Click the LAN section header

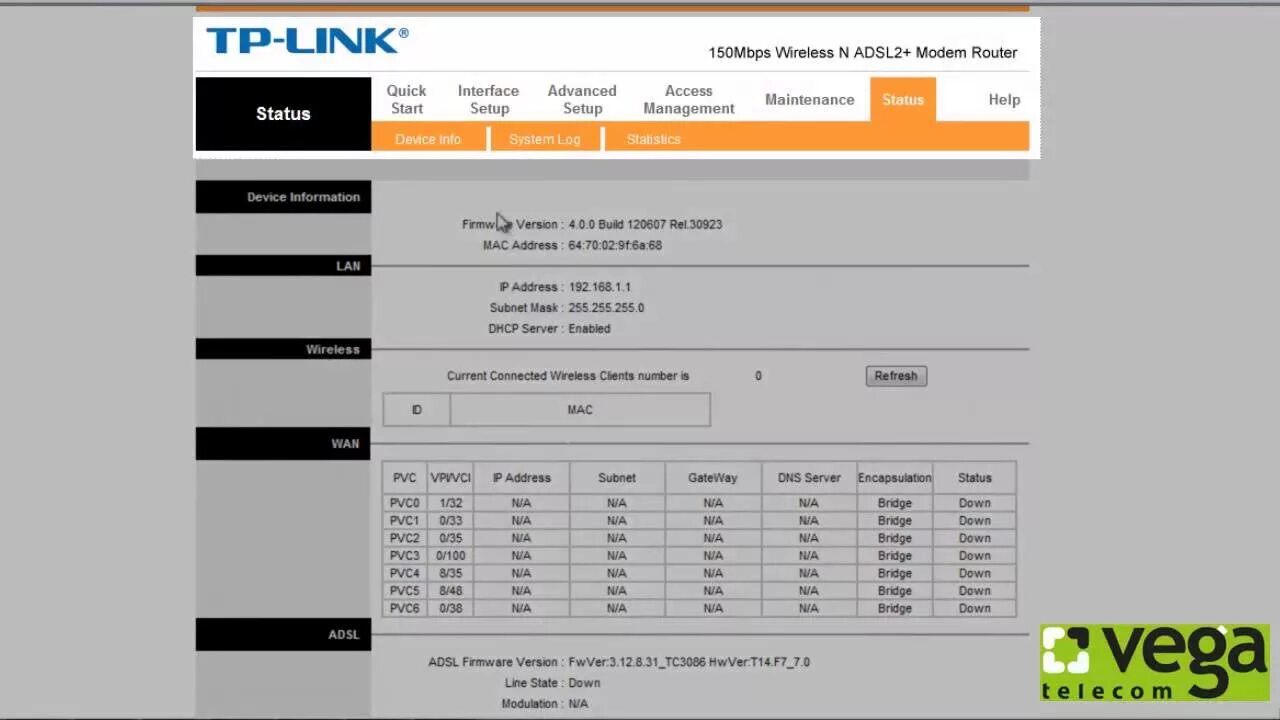click(x=283, y=265)
